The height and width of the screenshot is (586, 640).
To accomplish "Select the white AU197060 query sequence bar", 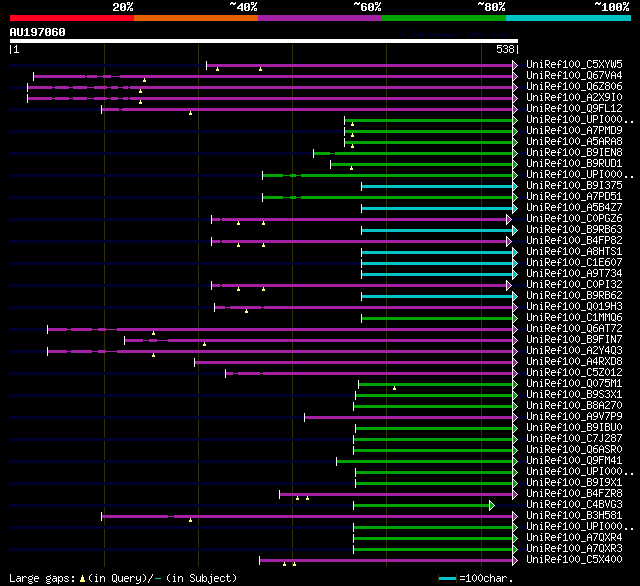I will tap(264, 41).
